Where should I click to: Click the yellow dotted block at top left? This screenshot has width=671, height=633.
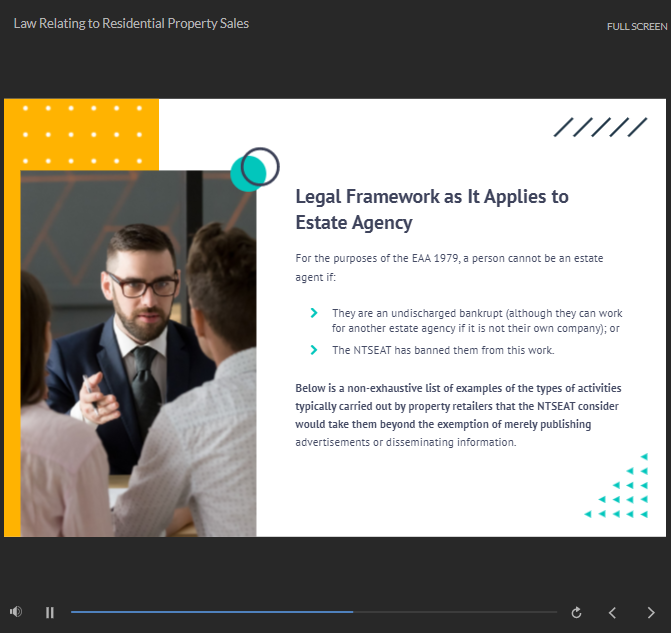[82, 132]
